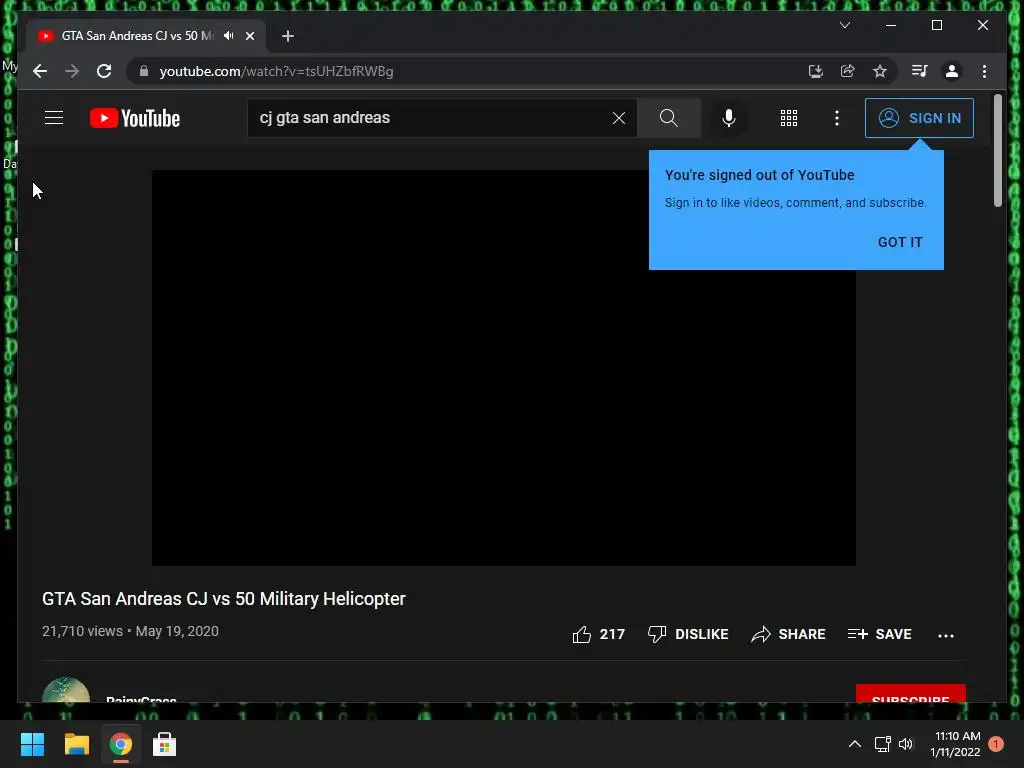The image size is (1024, 768).
Task: Open media controls icon in Chrome toolbar
Action: tap(920, 71)
